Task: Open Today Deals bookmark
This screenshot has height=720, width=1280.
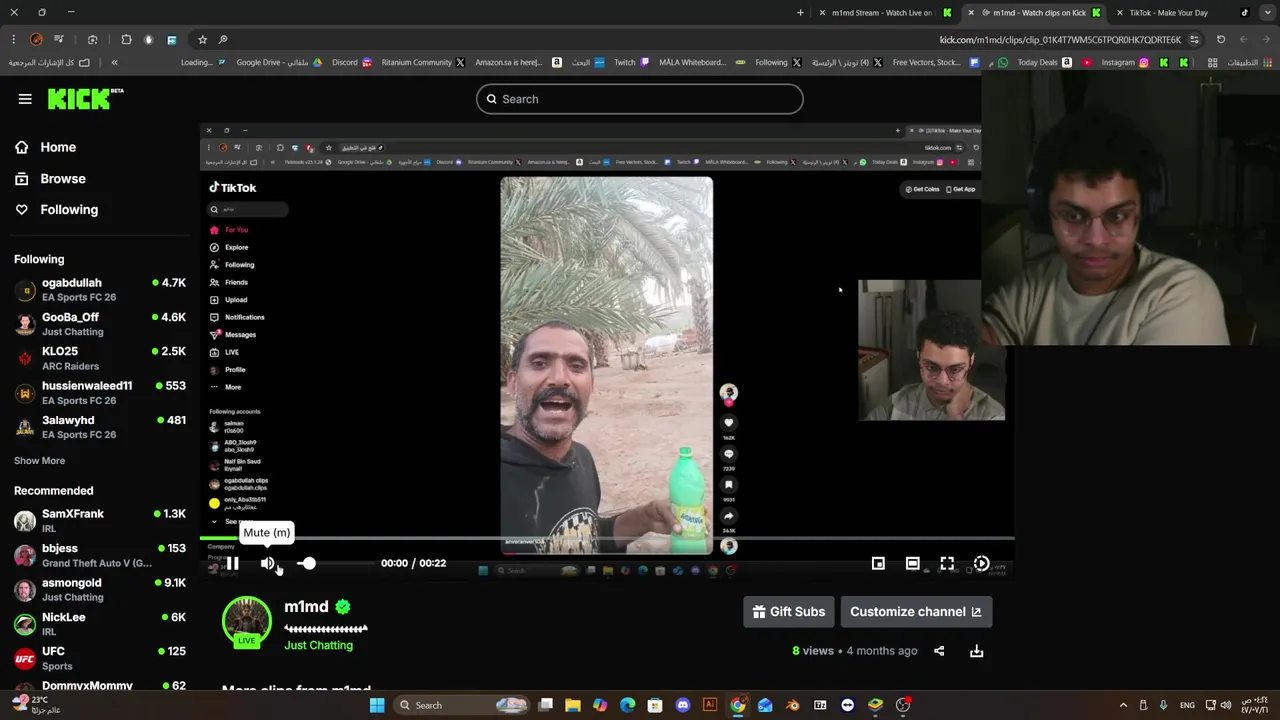Action: [1044, 62]
